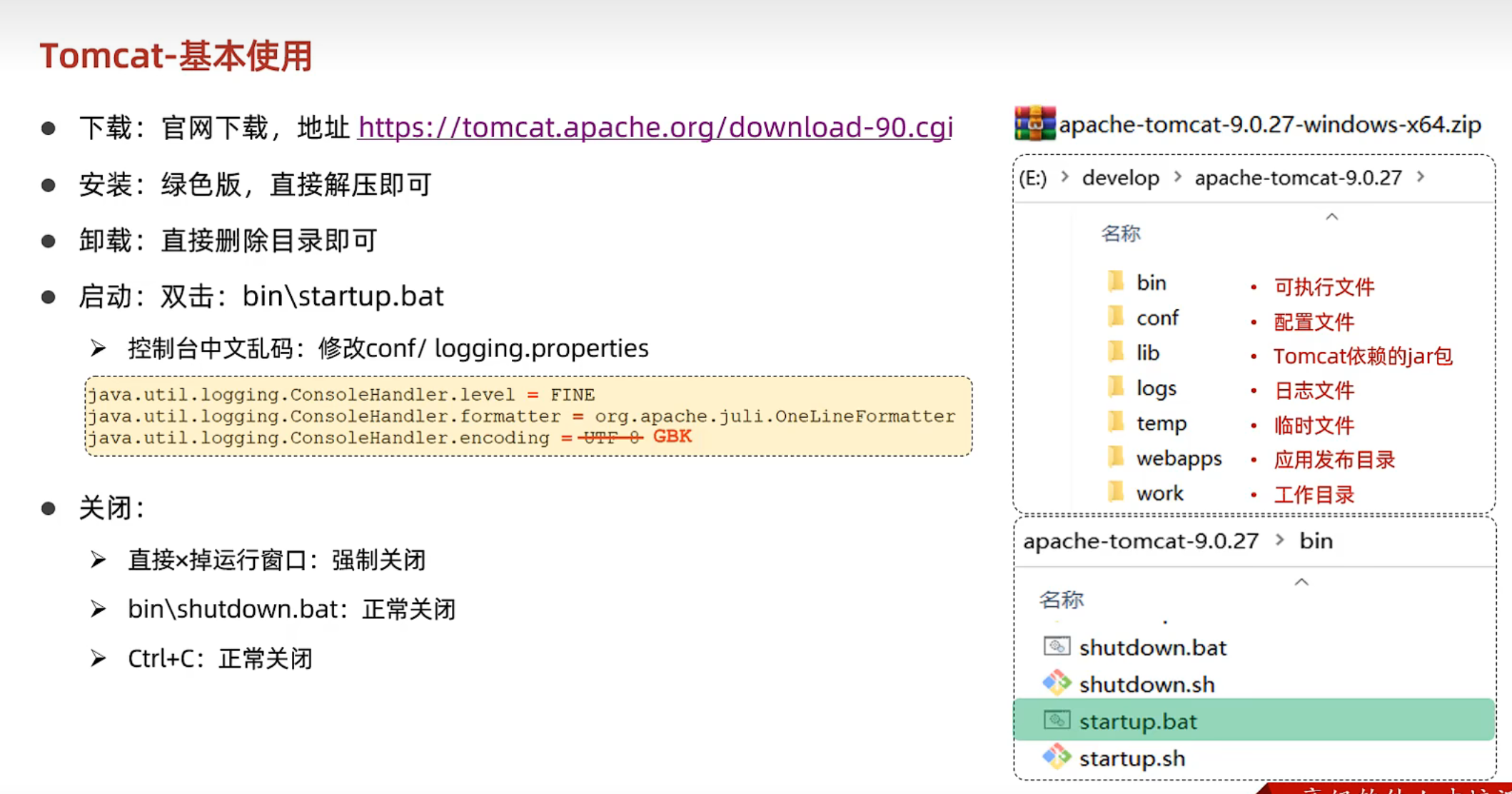Click the webapps folder name
Image resolution: width=1512 pixels, height=794 pixels.
point(1179,458)
